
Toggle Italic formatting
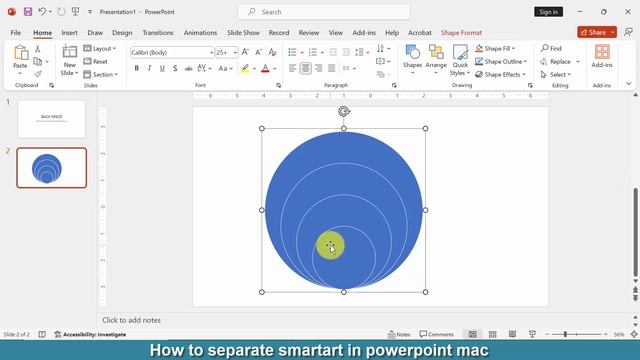[149, 69]
